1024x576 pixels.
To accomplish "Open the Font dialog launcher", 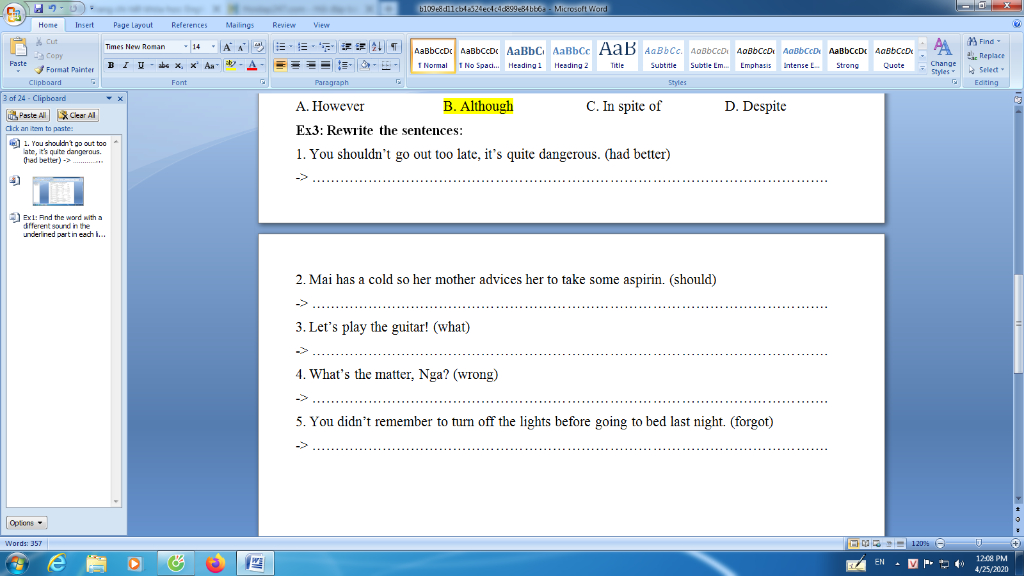I will click(x=263, y=82).
